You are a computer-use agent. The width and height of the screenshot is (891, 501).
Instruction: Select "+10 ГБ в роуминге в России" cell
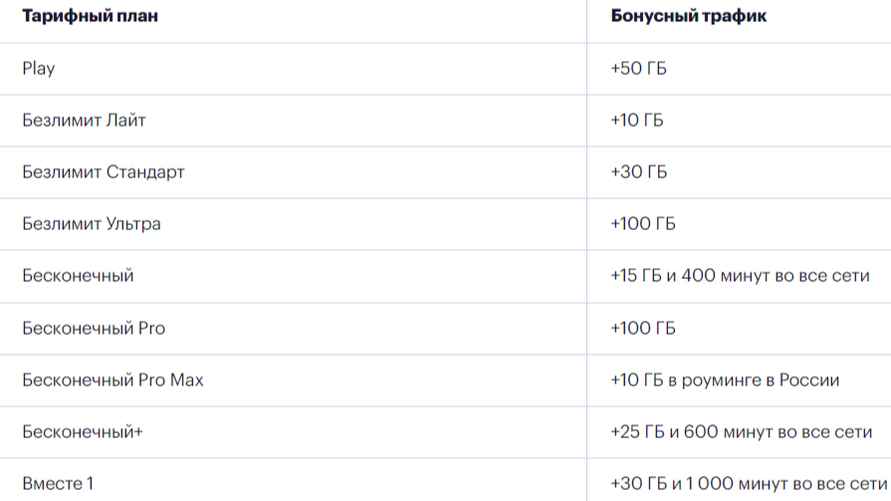(725, 380)
